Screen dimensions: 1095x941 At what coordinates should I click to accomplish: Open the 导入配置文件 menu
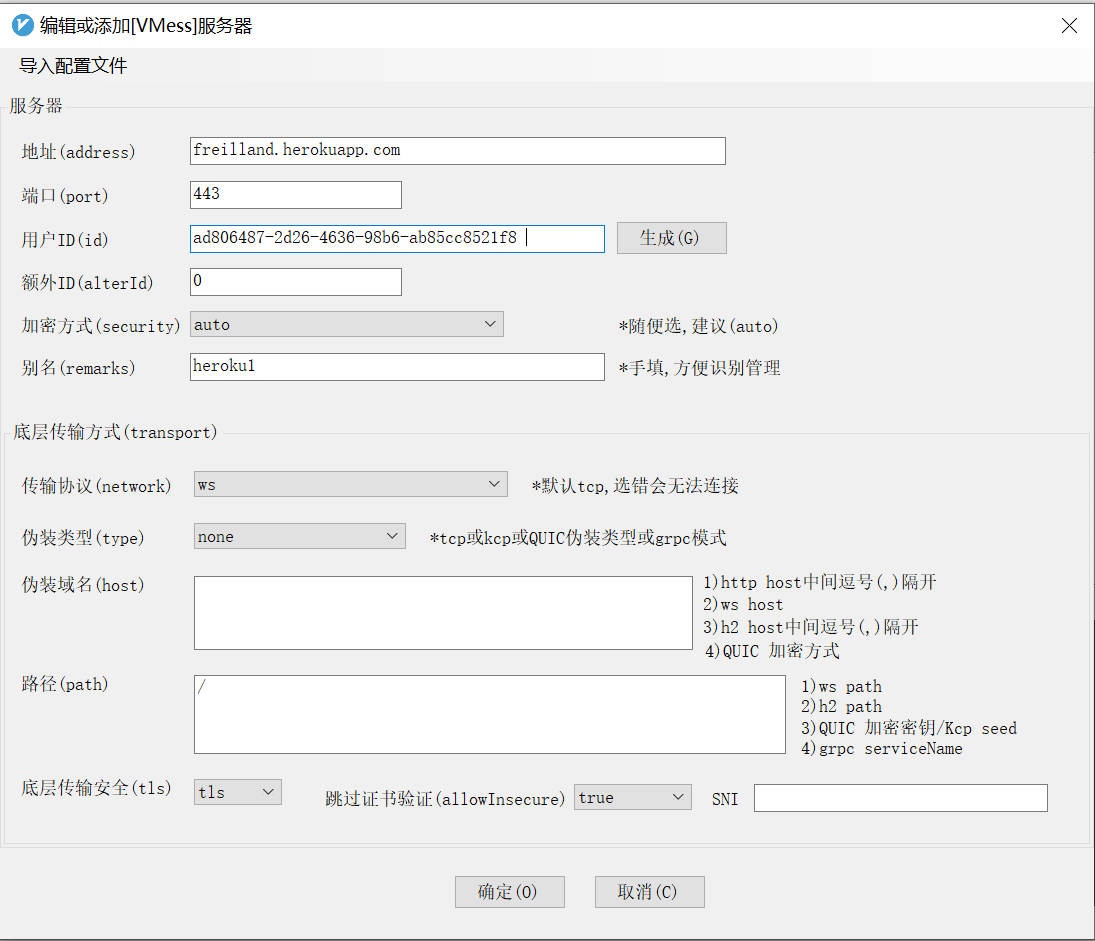pos(73,67)
